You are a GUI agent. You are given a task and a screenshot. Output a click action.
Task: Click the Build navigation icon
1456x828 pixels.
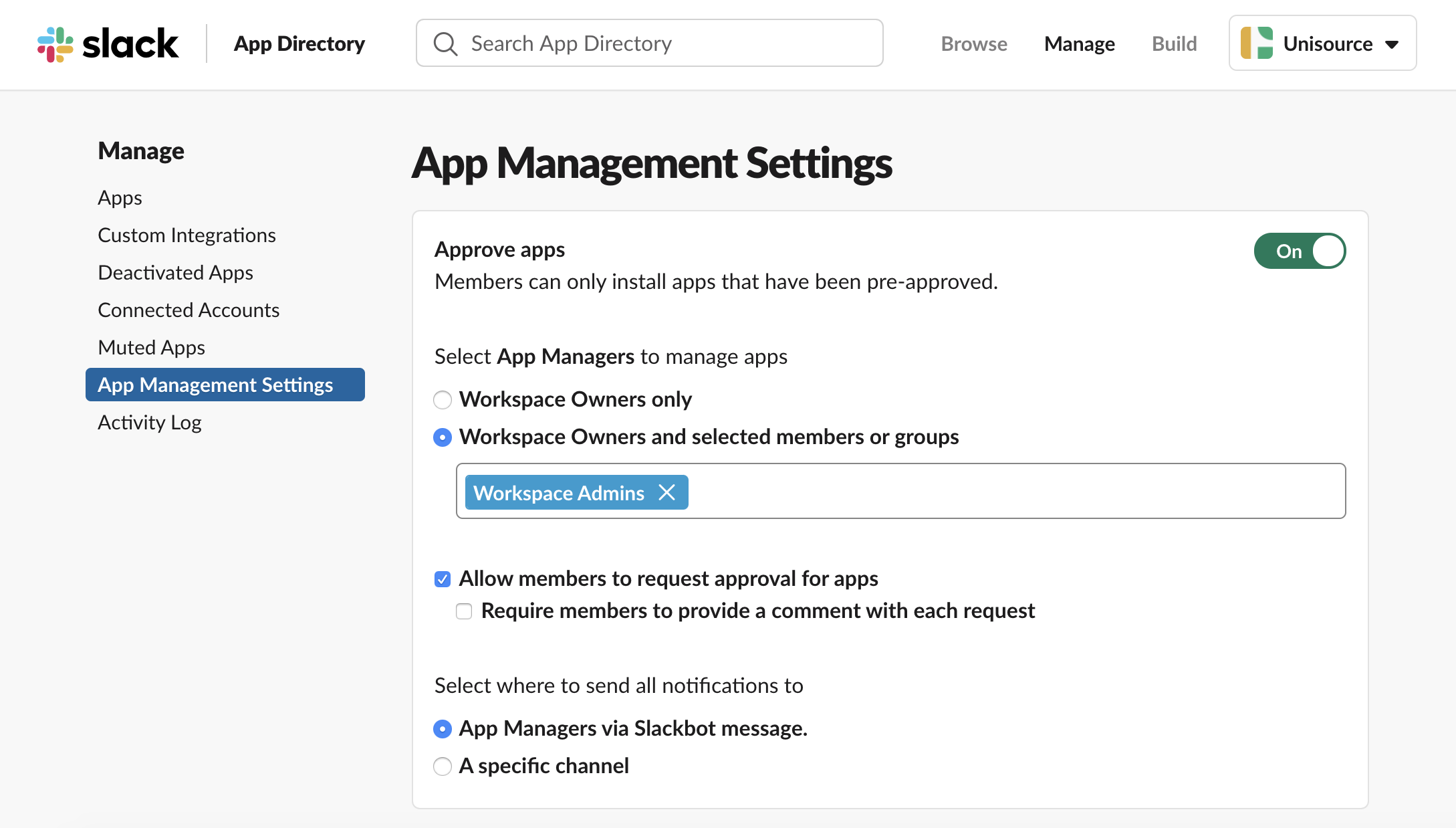click(1174, 43)
